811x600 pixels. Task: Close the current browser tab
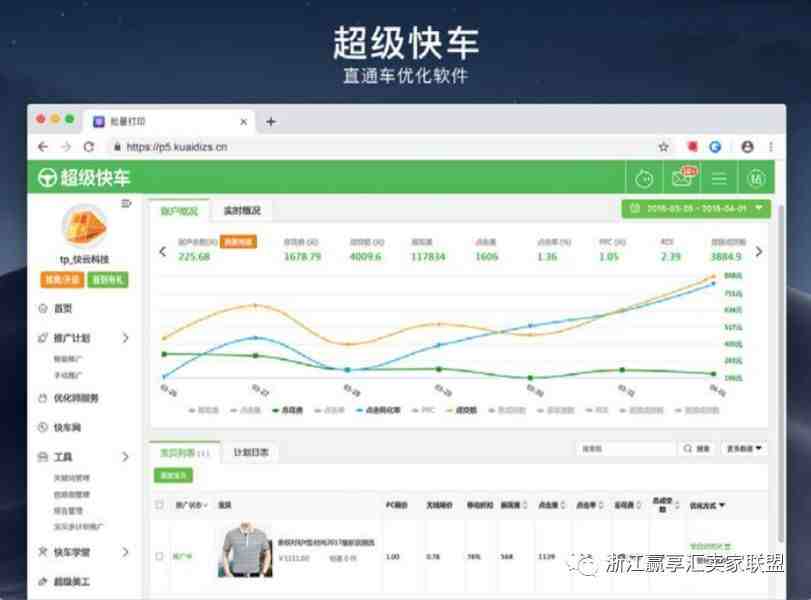click(x=244, y=122)
